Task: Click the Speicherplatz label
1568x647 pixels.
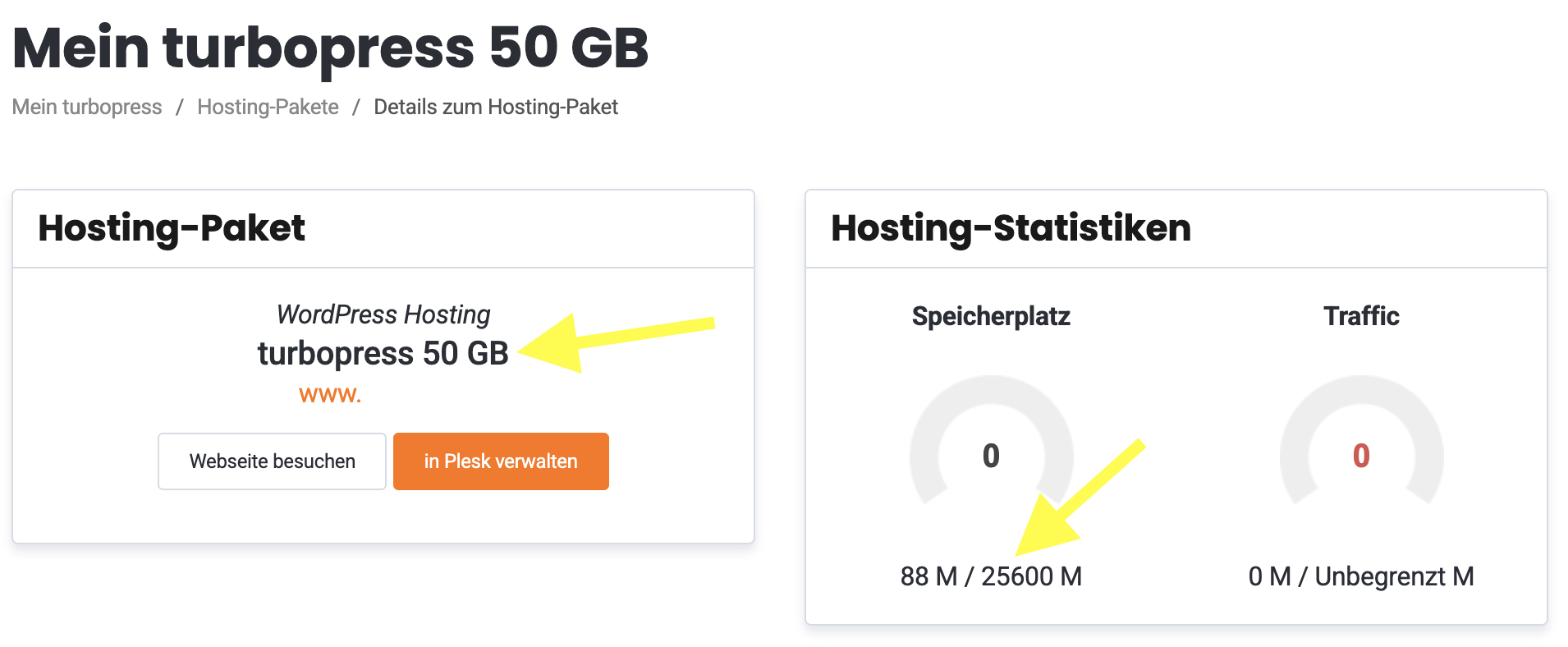Action: [x=991, y=316]
